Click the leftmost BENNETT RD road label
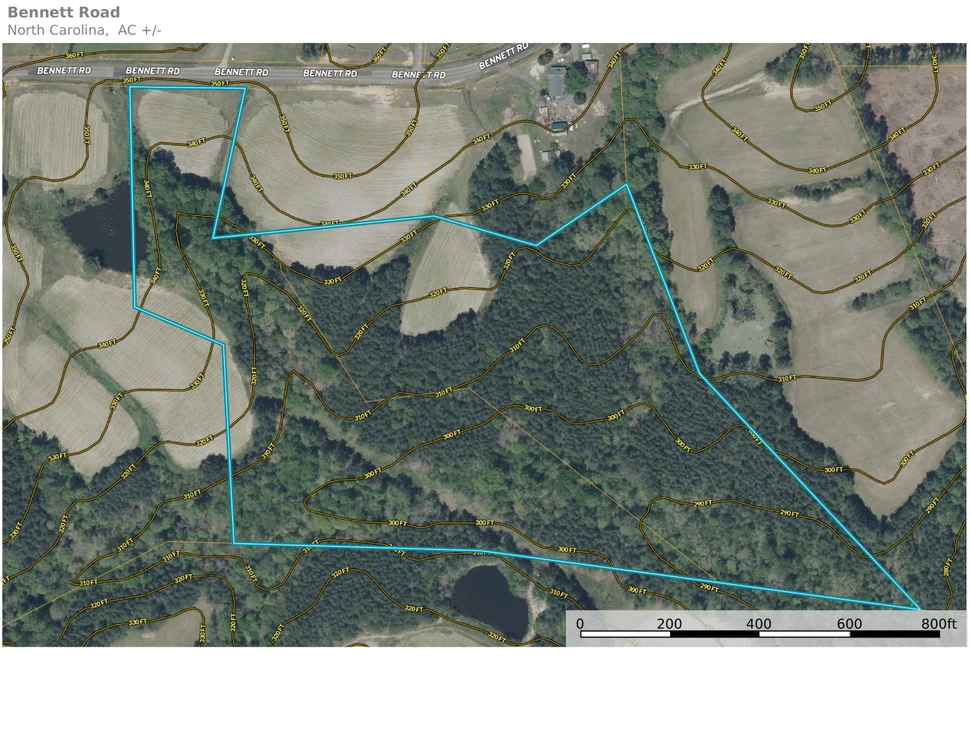Image resolution: width=970 pixels, height=750 pixels. click(x=63, y=72)
